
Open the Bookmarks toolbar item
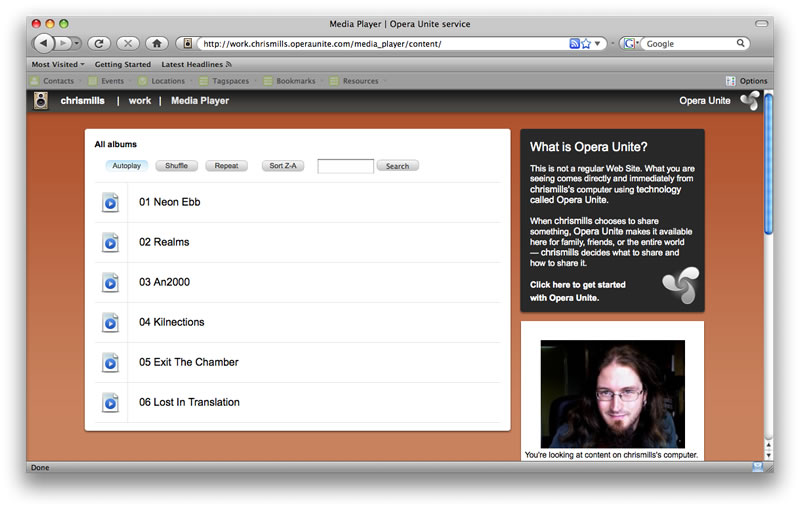pos(290,81)
